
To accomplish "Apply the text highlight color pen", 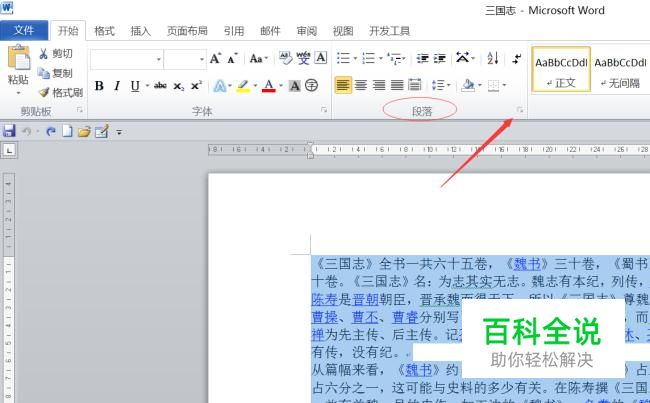I will point(243,86).
